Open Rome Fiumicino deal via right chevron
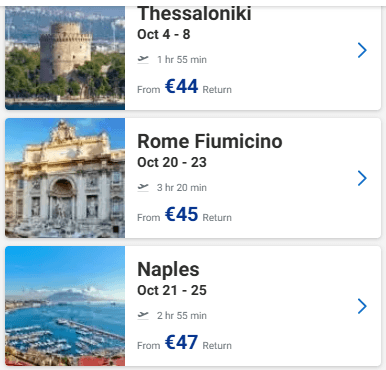The height and width of the screenshot is (370, 386). pos(362,178)
